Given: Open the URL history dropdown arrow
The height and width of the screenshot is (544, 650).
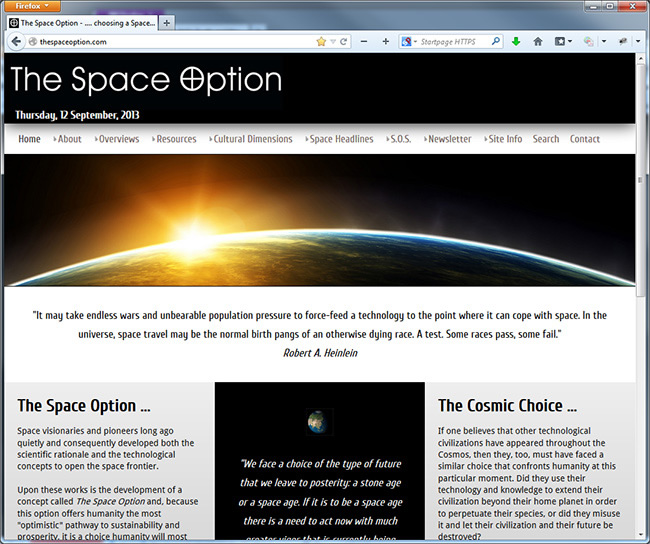Looking at the screenshot, I should [x=333, y=41].
